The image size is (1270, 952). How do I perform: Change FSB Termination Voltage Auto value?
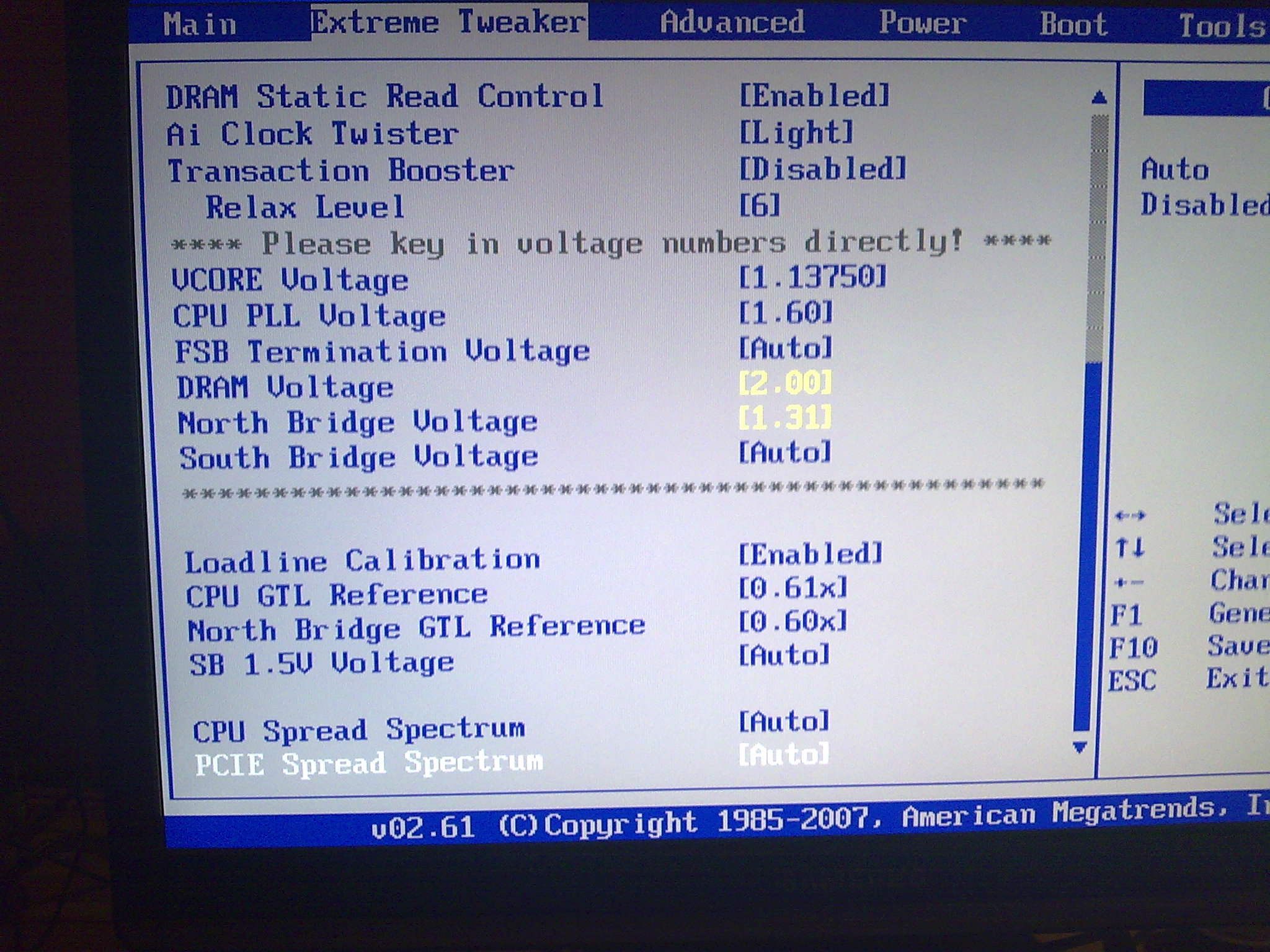pyautogui.click(x=785, y=348)
